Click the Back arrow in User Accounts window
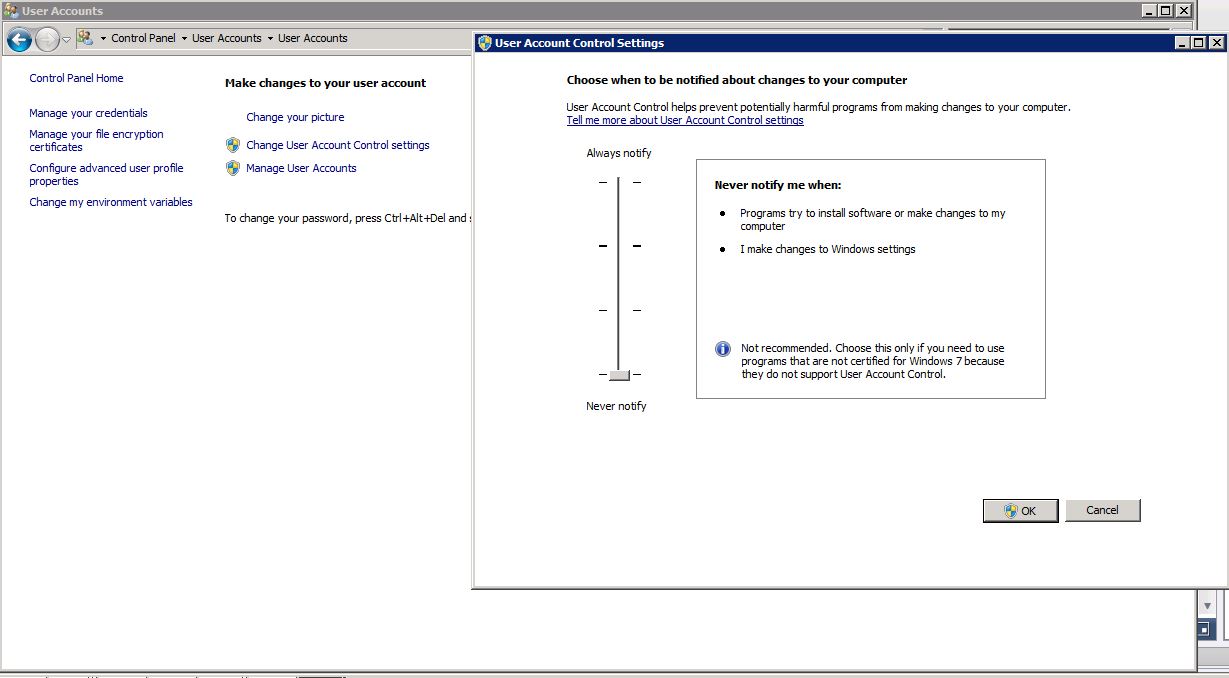Viewport: 1229px width, 678px height. [18, 39]
